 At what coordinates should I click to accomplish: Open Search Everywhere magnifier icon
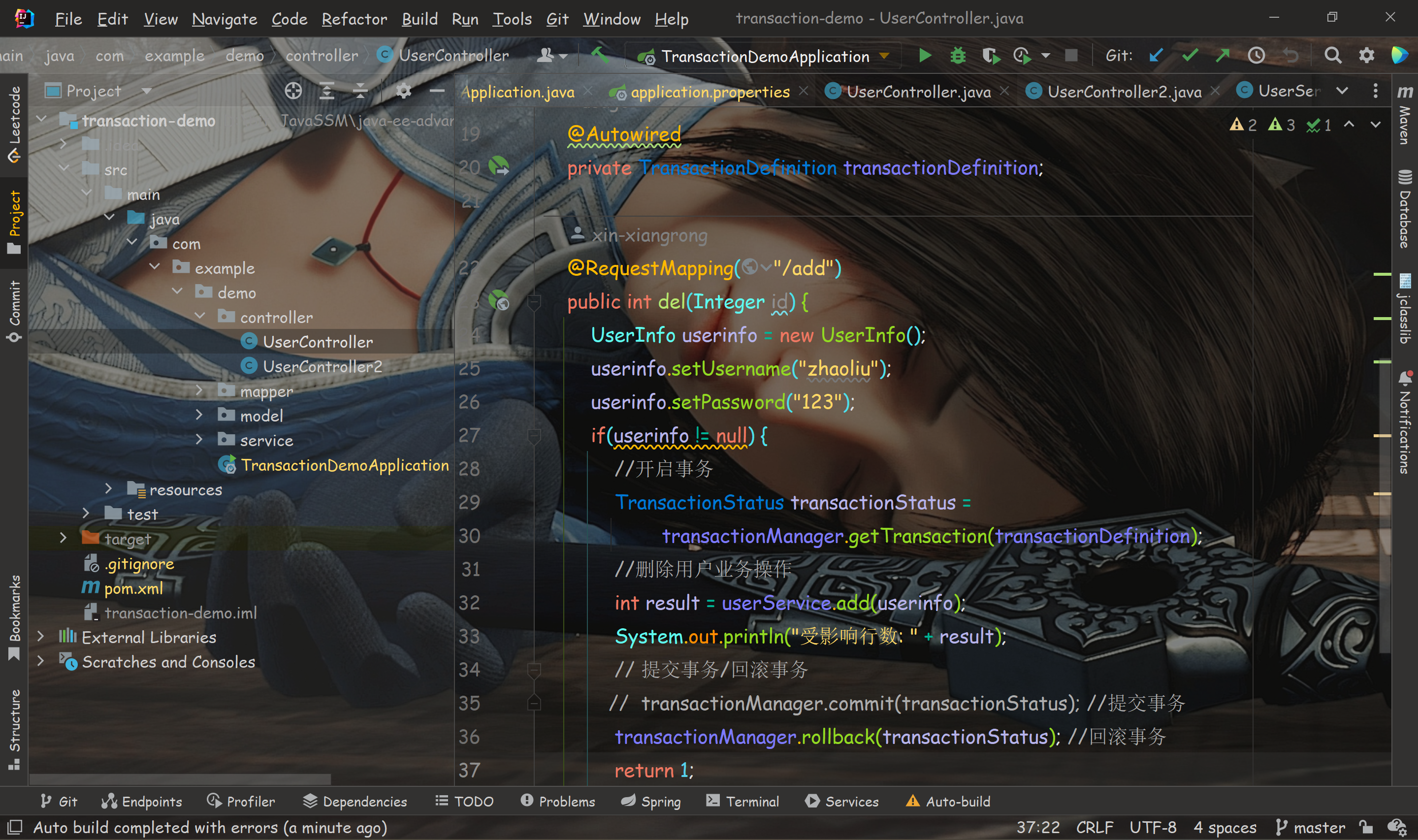pos(1332,56)
